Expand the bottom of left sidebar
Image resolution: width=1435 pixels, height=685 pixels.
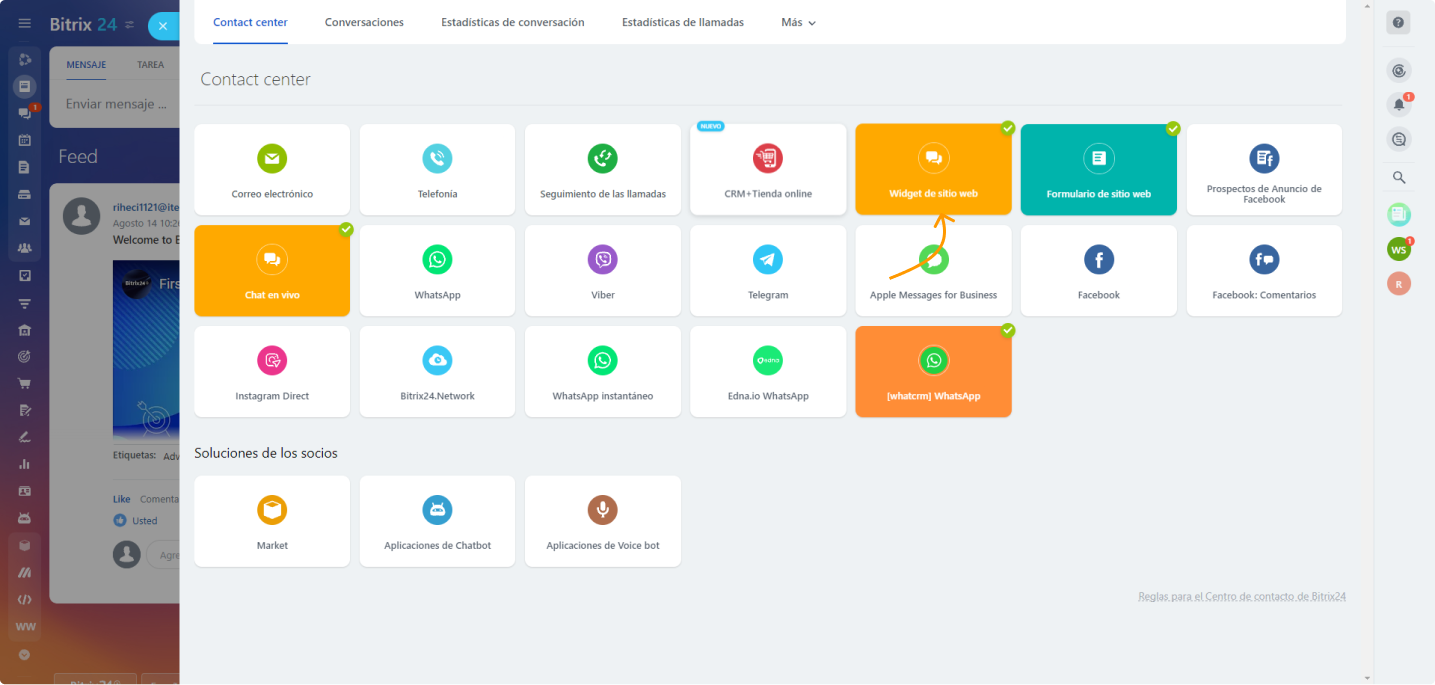tap(25, 655)
